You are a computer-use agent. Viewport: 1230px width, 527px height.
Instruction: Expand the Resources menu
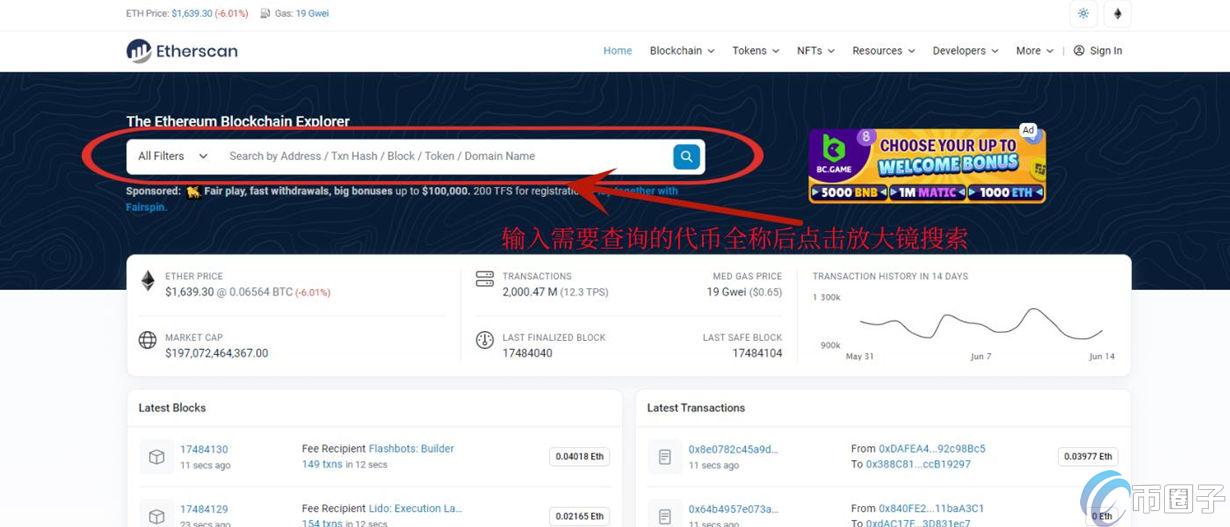(883, 51)
